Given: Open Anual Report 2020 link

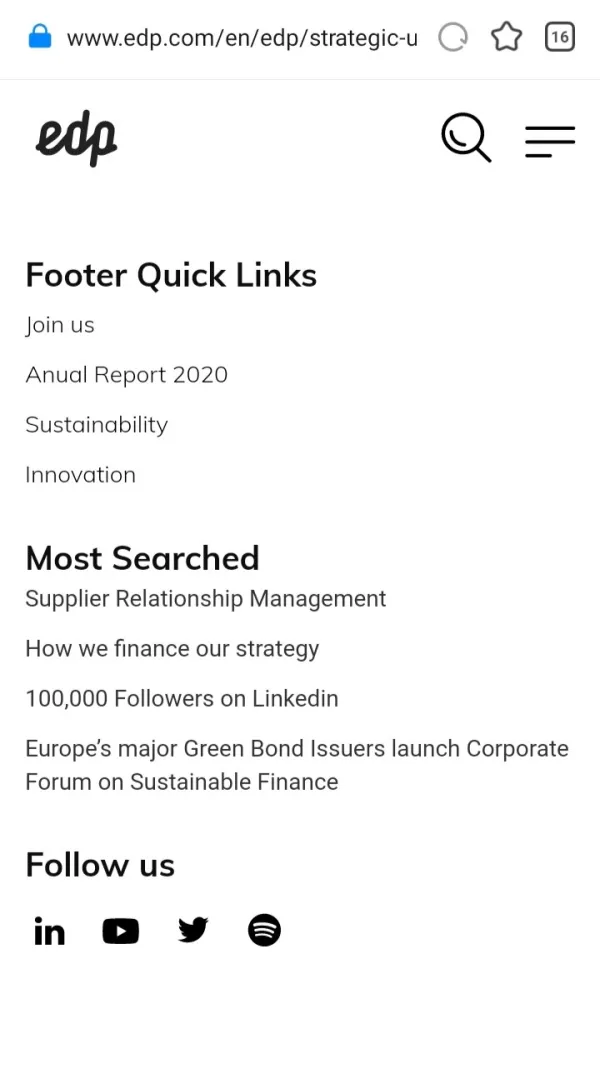Looking at the screenshot, I should (x=126, y=375).
